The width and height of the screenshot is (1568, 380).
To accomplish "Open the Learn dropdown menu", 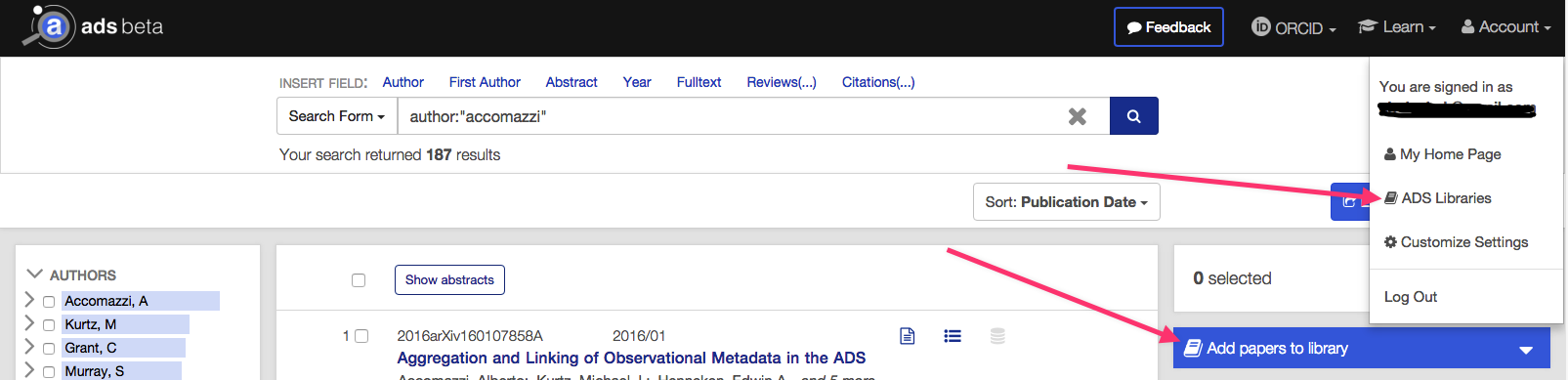I will (x=1397, y=27).
